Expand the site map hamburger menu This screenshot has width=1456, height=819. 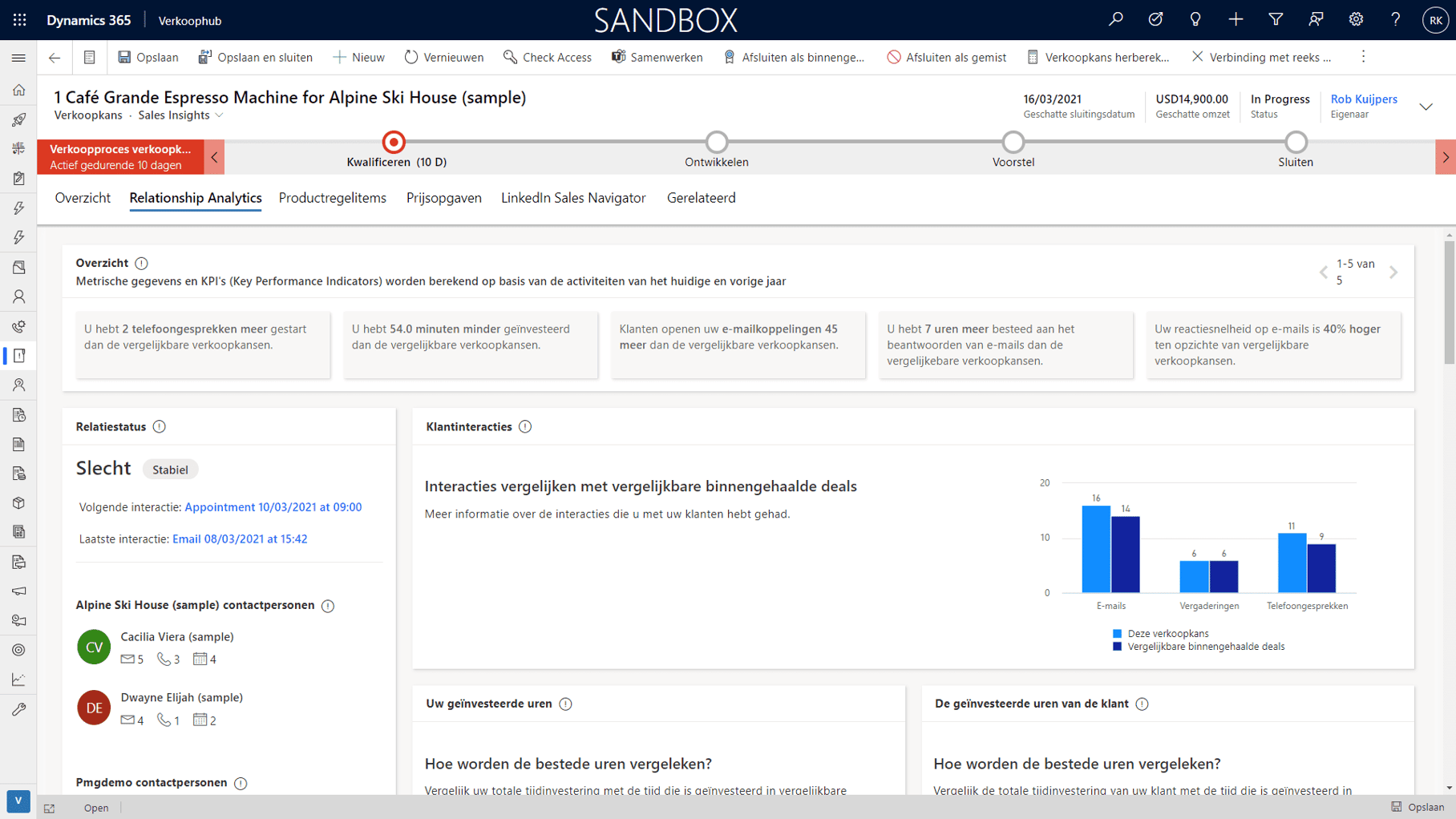click(x=18, y=58)
